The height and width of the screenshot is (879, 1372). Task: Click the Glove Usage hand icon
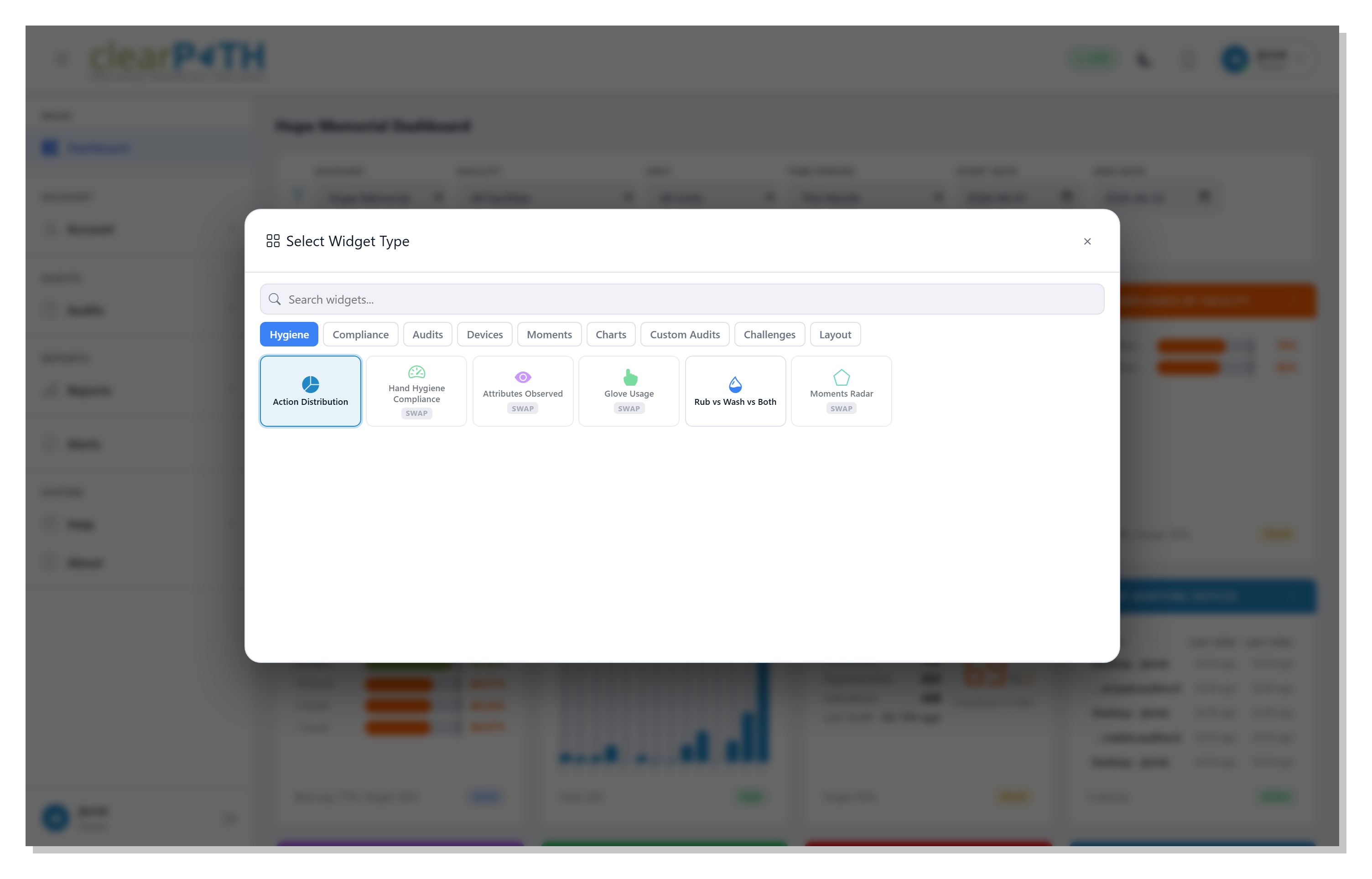pos(630,377)
